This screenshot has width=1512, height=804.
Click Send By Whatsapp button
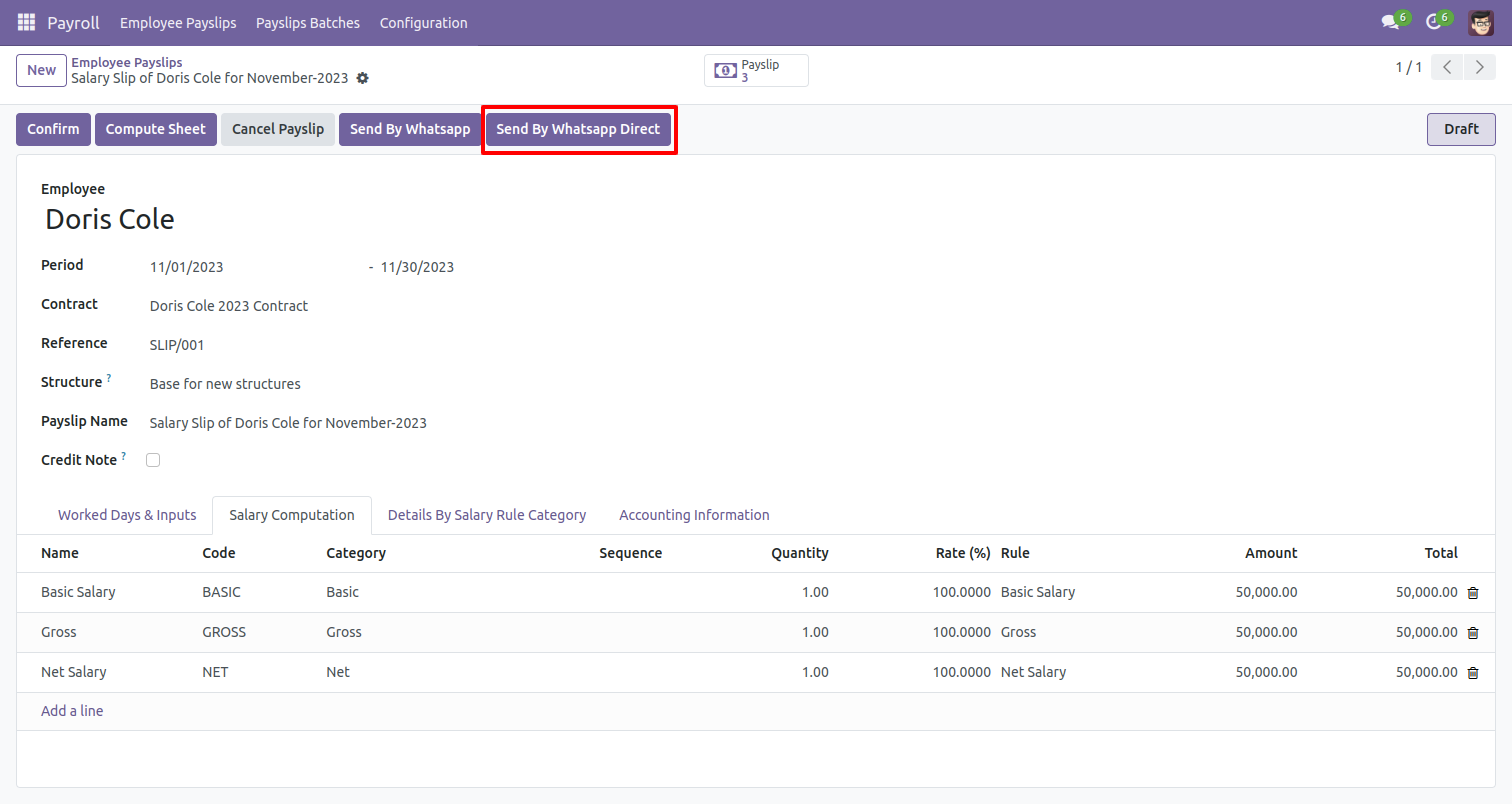point(410,129)
